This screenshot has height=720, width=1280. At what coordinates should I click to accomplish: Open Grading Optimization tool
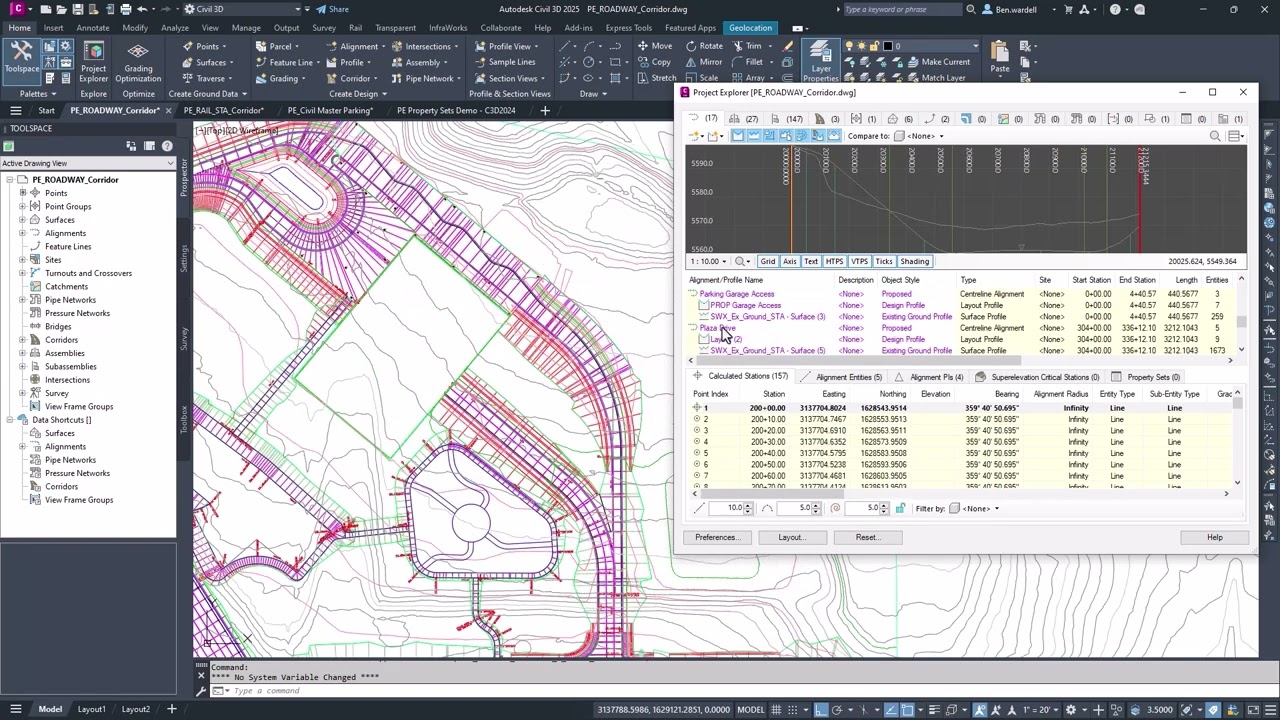point(138,63)
